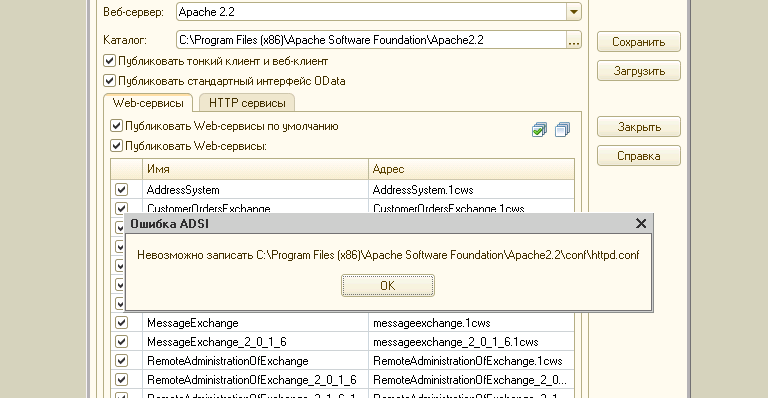Screen dimensions: 768x398
Task: Select the RemoteAdministrationOfExchange name cell
Action: pyautogui.click(x=255, y=360)
